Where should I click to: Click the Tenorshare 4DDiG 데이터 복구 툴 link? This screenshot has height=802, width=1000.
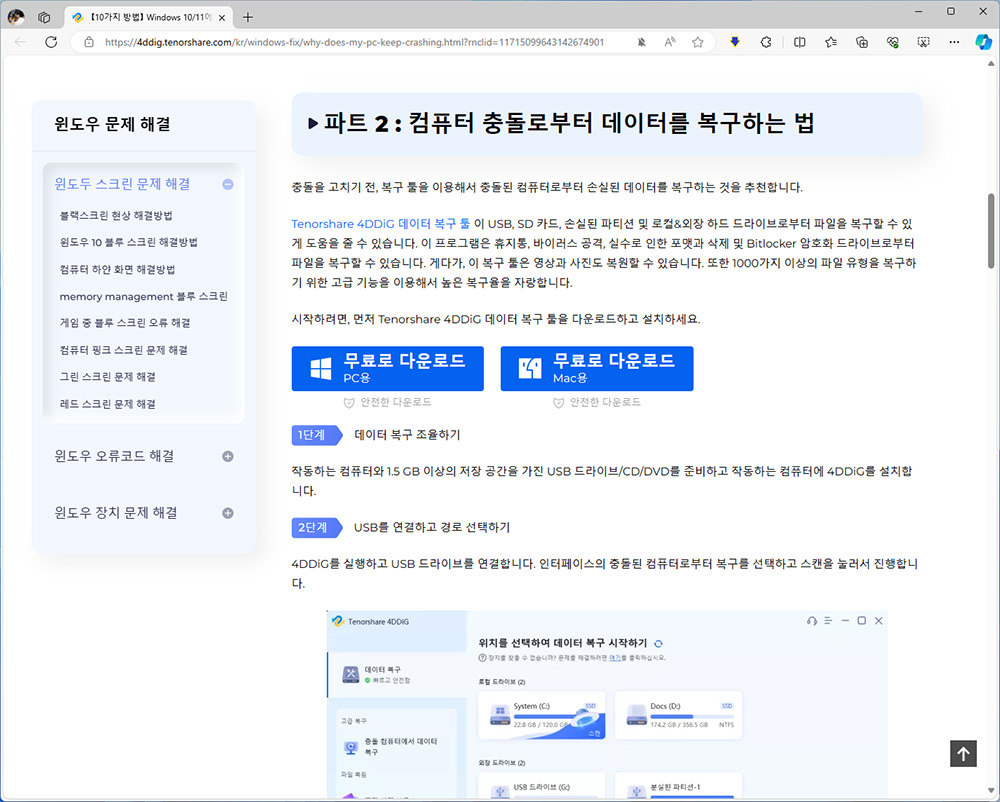(x=381, y=224)
